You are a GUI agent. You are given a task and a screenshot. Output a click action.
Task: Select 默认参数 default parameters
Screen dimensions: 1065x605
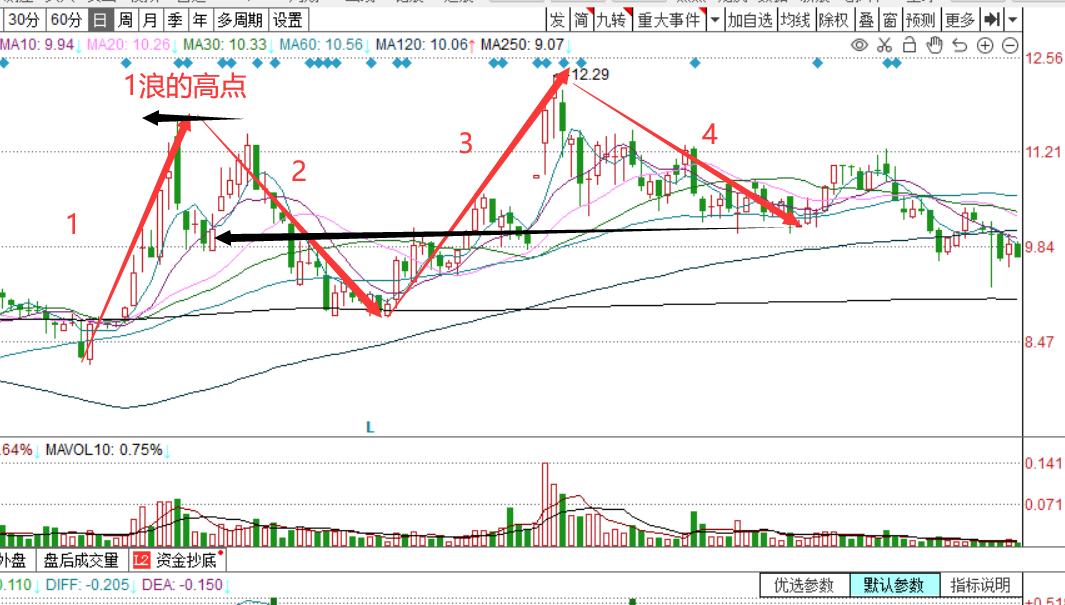(x=894, y=585)
